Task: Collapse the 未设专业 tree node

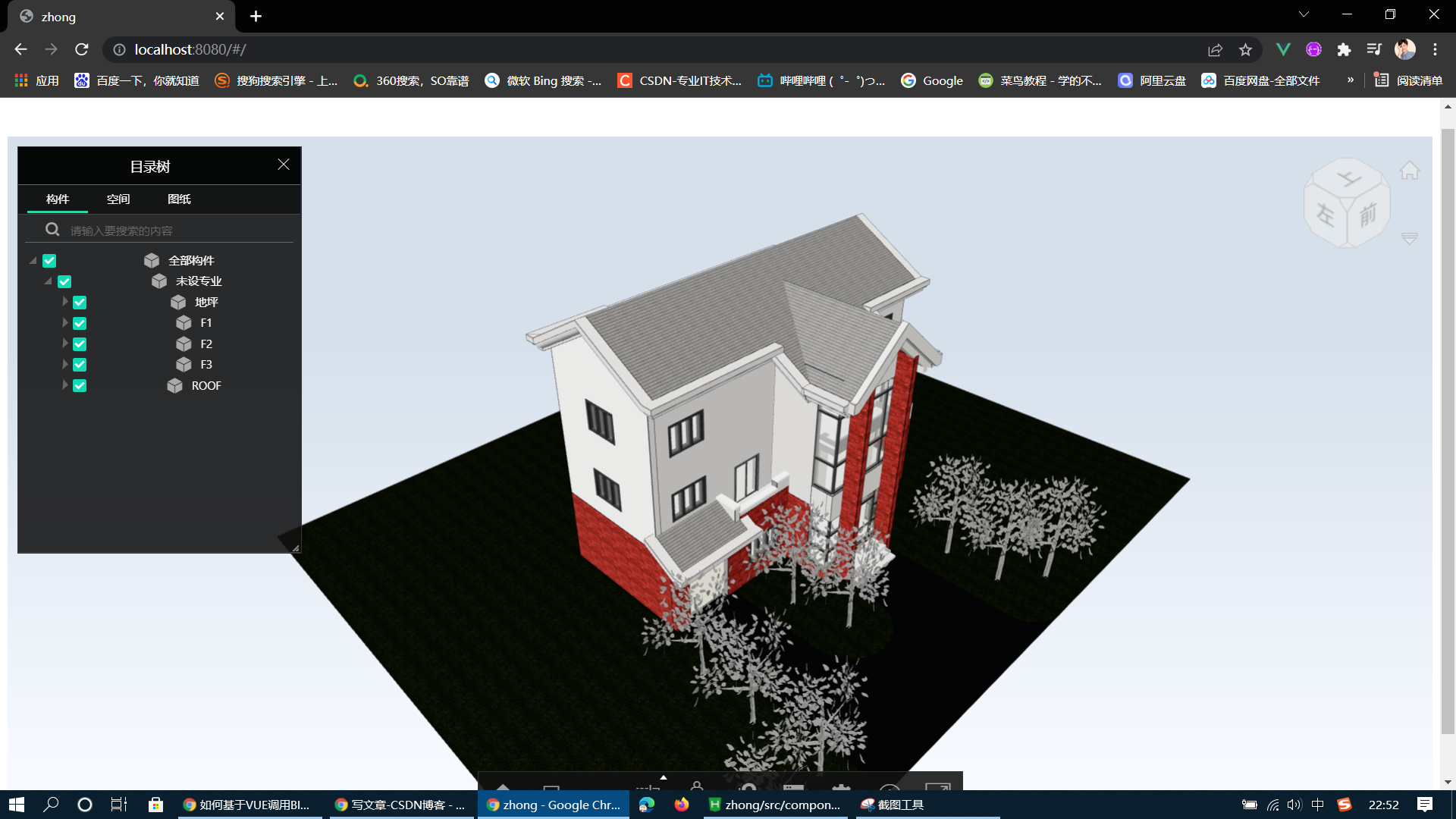Action: click(49, 281)
